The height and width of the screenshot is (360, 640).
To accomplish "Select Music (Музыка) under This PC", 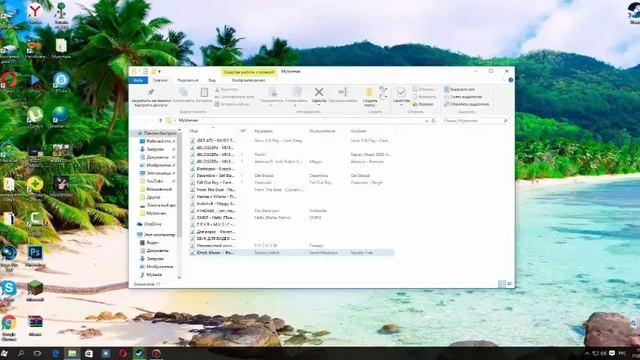I will pos(151,274).
